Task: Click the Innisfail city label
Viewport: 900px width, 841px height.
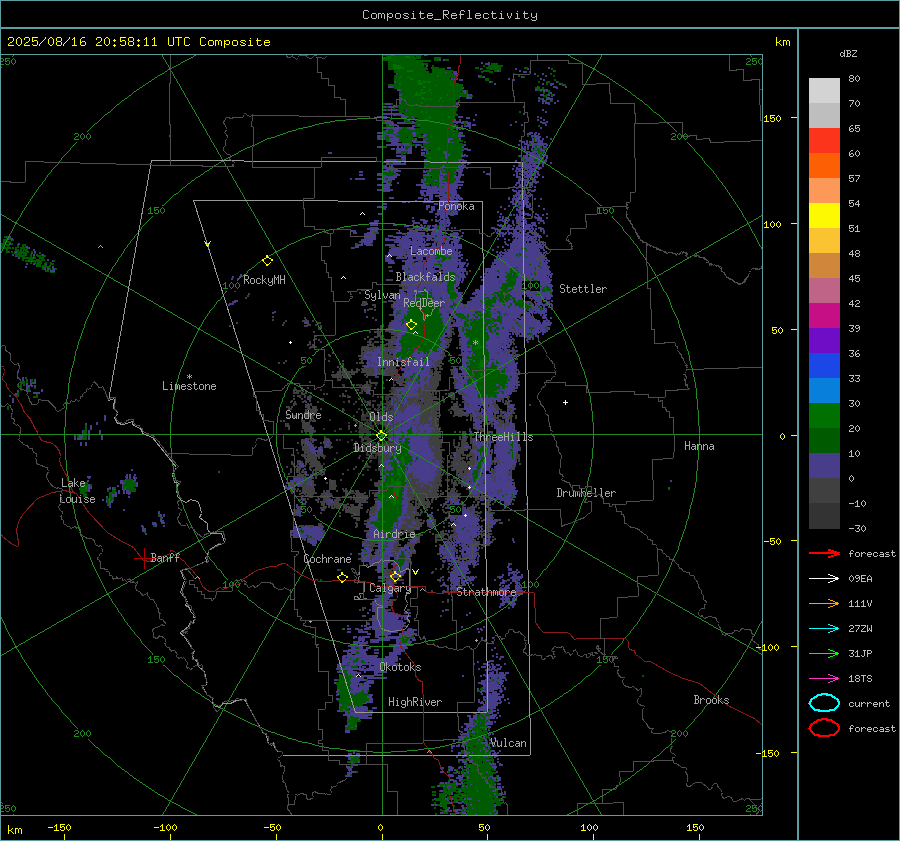Action: [x=403, y=362]
